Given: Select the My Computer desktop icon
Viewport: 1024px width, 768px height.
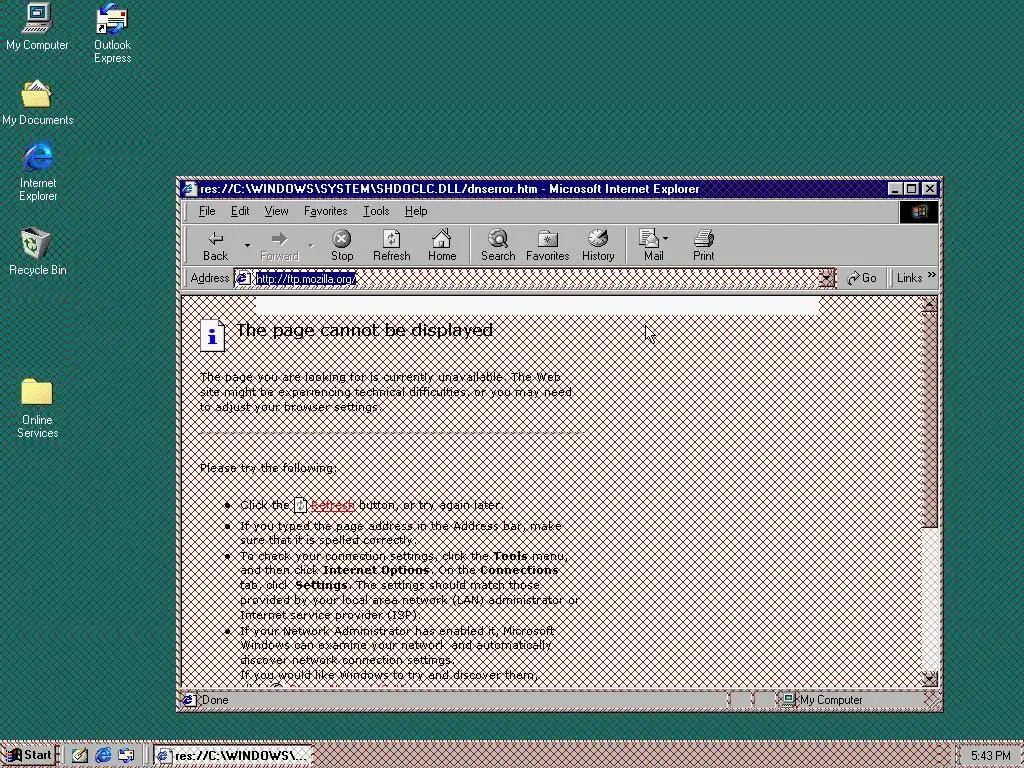Looking at the screenshot, I should (x=37, y=27).
